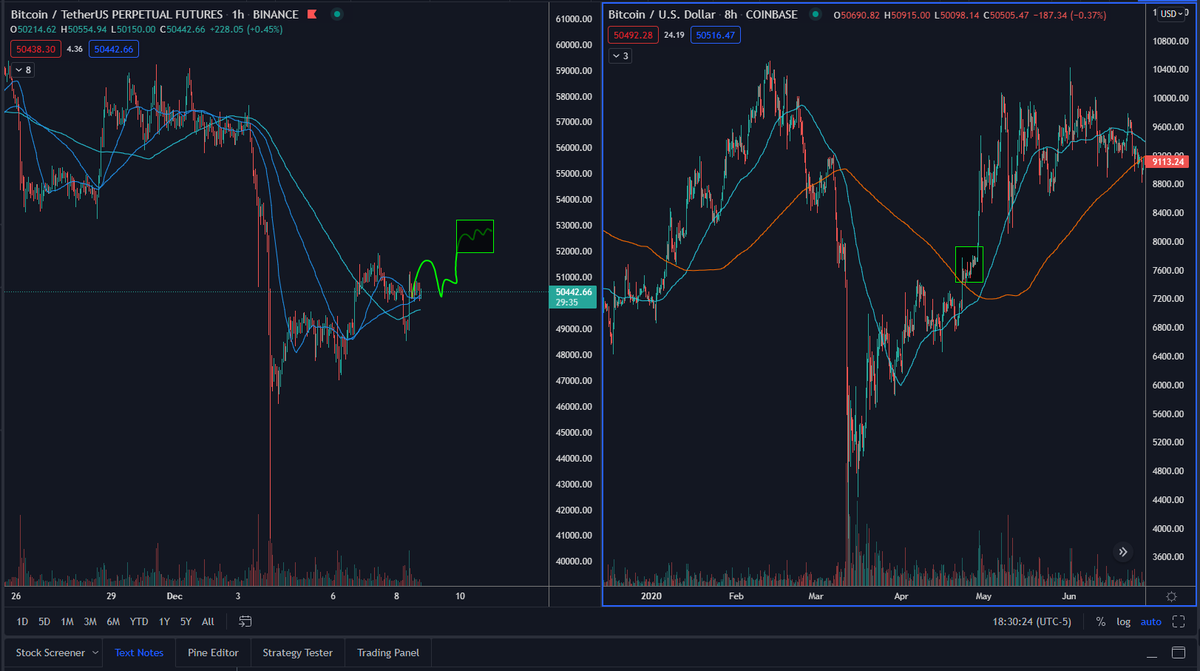
Task: Click the red sell price 50438.30
Action: pos(34,49)
